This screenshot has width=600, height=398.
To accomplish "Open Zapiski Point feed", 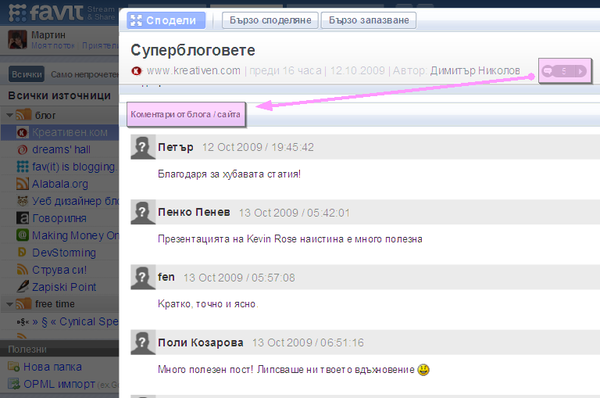I will point(64,287).
